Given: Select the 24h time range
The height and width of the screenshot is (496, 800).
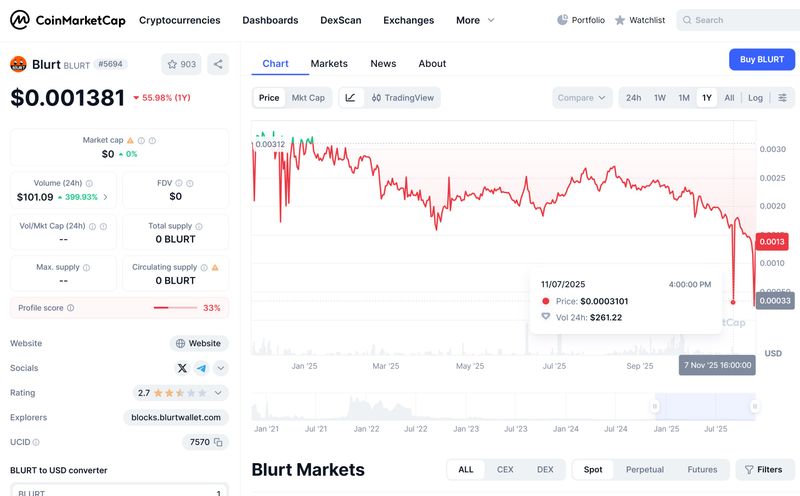Looking at the screenshot, I should (633, 98).
